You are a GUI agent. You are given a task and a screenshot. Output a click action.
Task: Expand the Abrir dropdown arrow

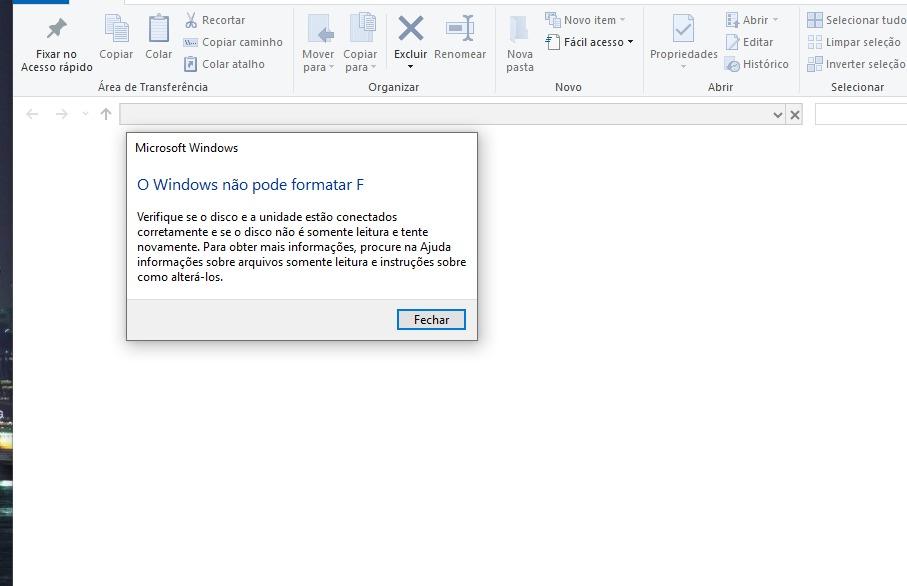click(x=776, y=20)
